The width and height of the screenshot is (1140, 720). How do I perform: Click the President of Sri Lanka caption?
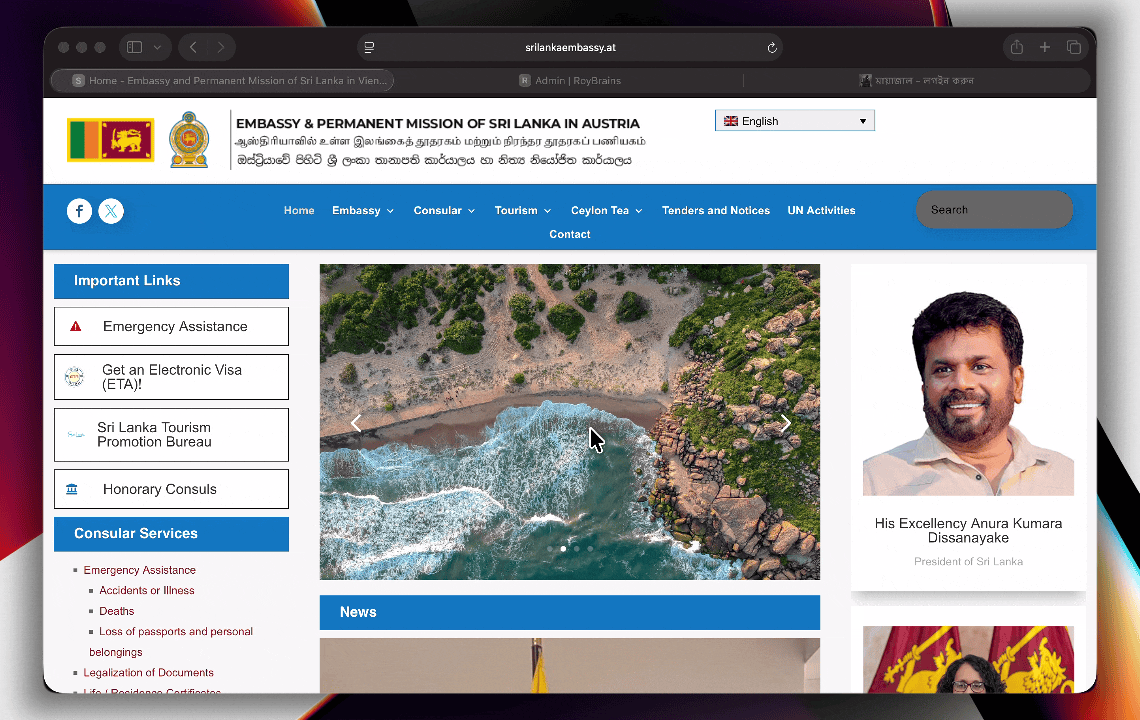pos(968,561)
